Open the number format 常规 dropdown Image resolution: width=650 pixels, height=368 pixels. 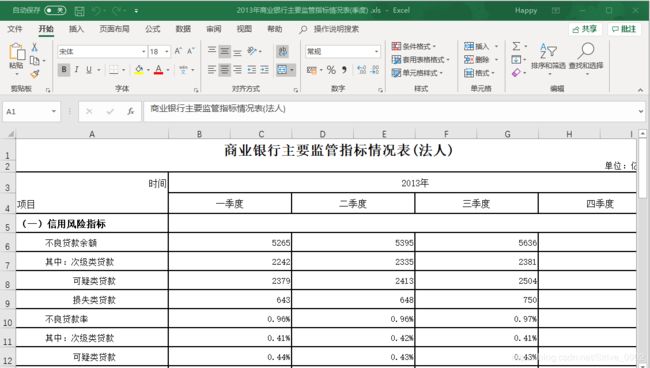[376, 52]
